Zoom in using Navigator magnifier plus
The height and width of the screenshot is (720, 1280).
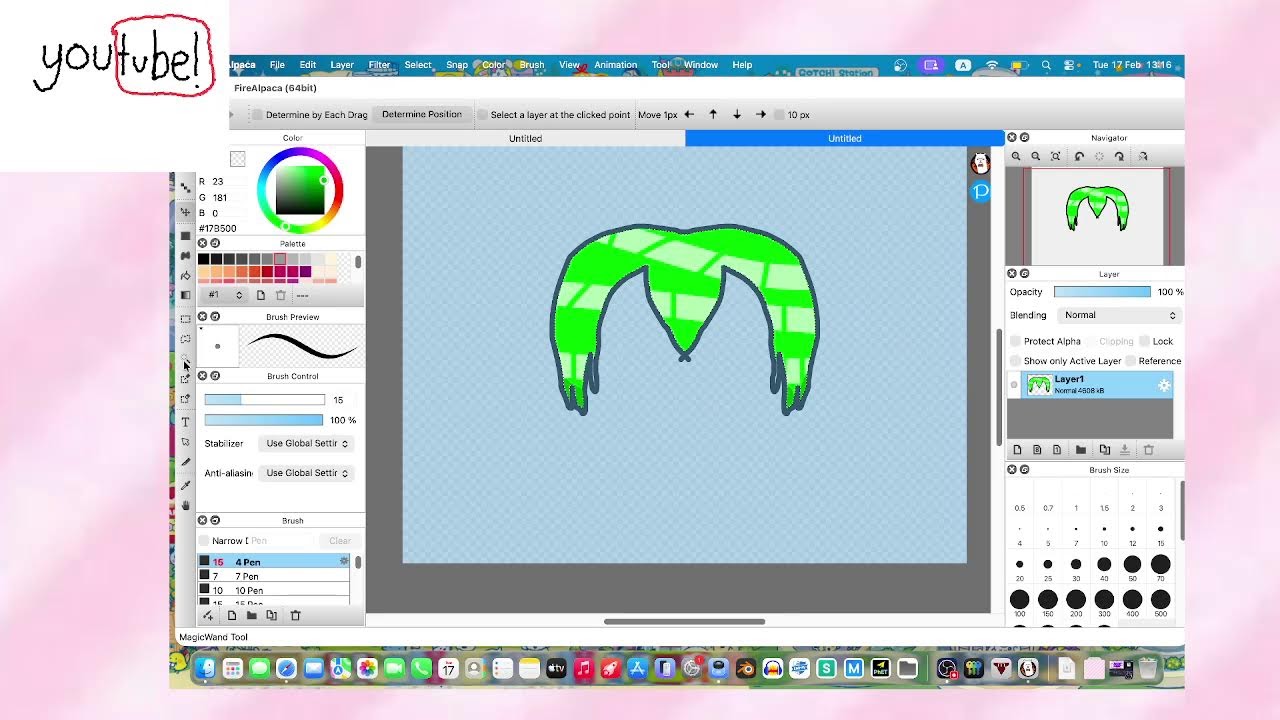pos(1016,156)
